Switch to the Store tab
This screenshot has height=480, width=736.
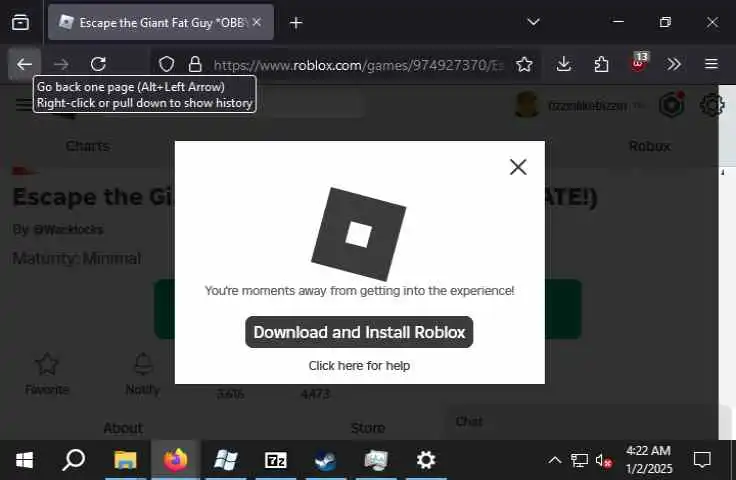click(368, 428)
